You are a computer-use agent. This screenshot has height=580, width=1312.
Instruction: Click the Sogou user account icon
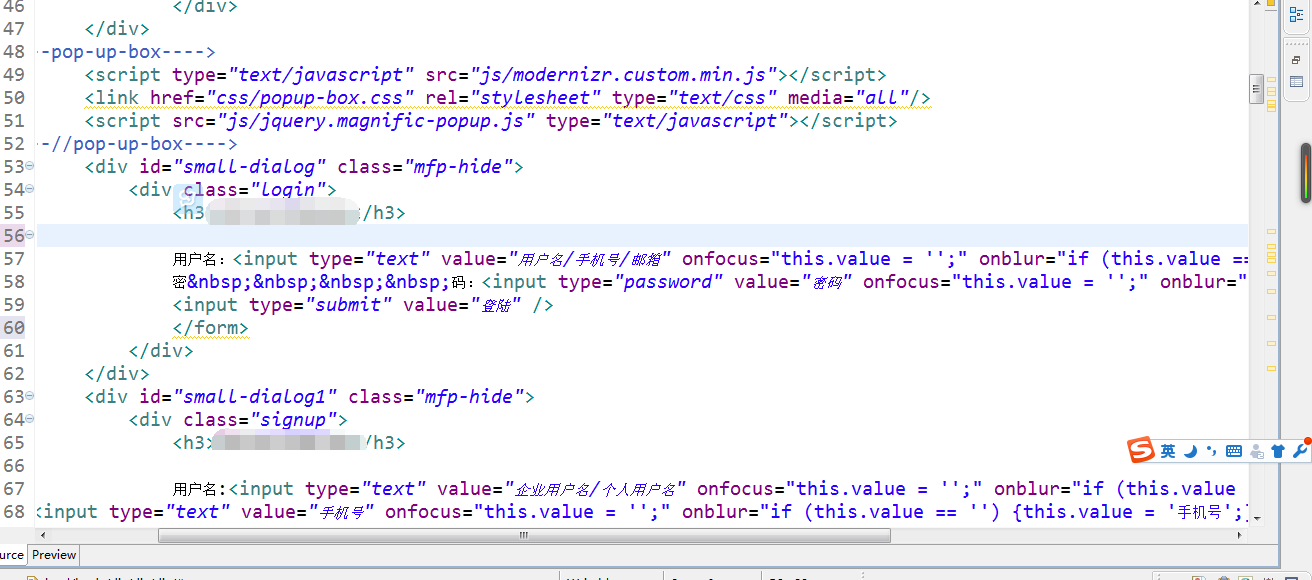(1257, 452)
